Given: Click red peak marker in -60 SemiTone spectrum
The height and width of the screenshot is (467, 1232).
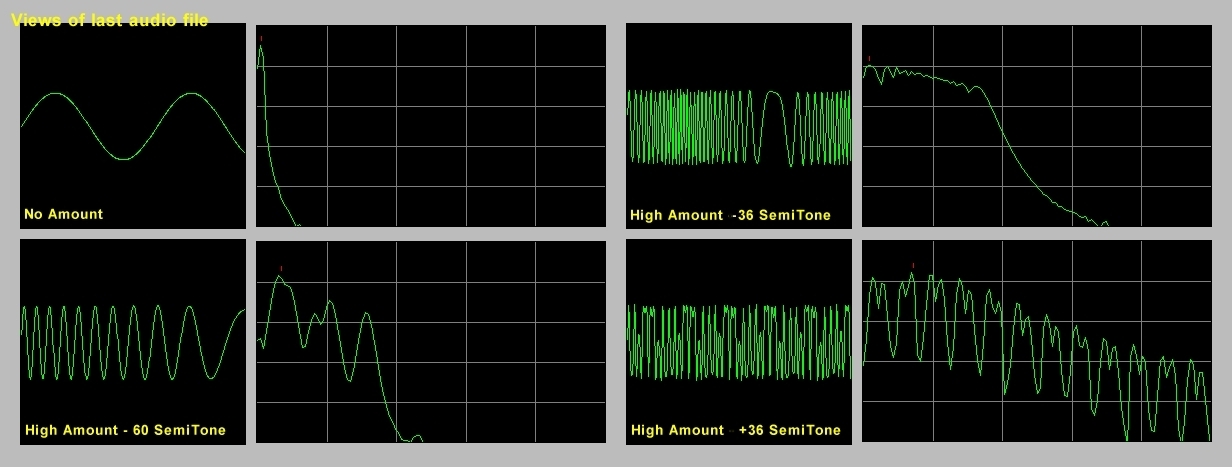Looking at the screenshot, I should (281, 268).
